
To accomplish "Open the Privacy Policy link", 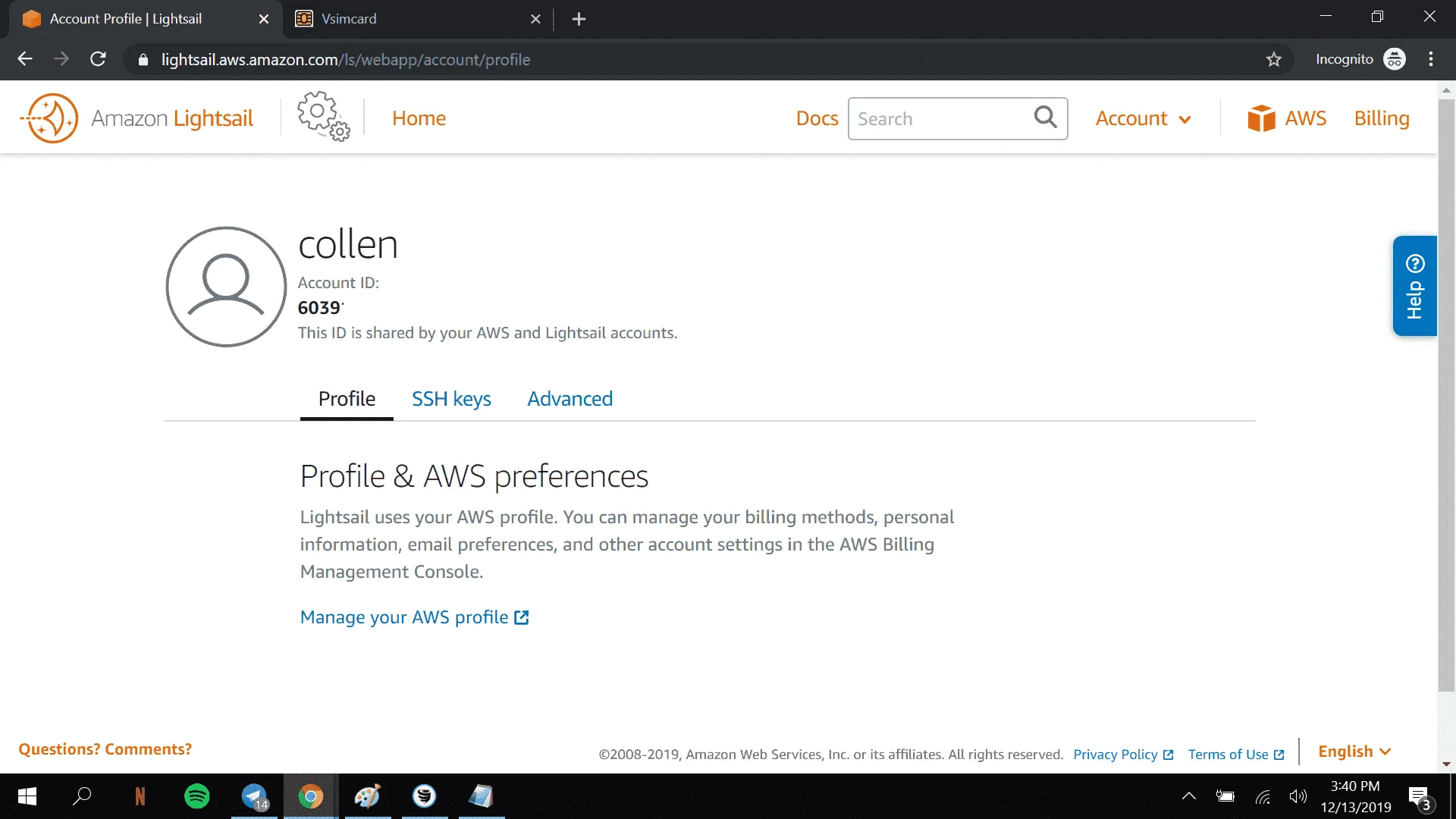I will pyautogui.click(x=1123, y=755).
